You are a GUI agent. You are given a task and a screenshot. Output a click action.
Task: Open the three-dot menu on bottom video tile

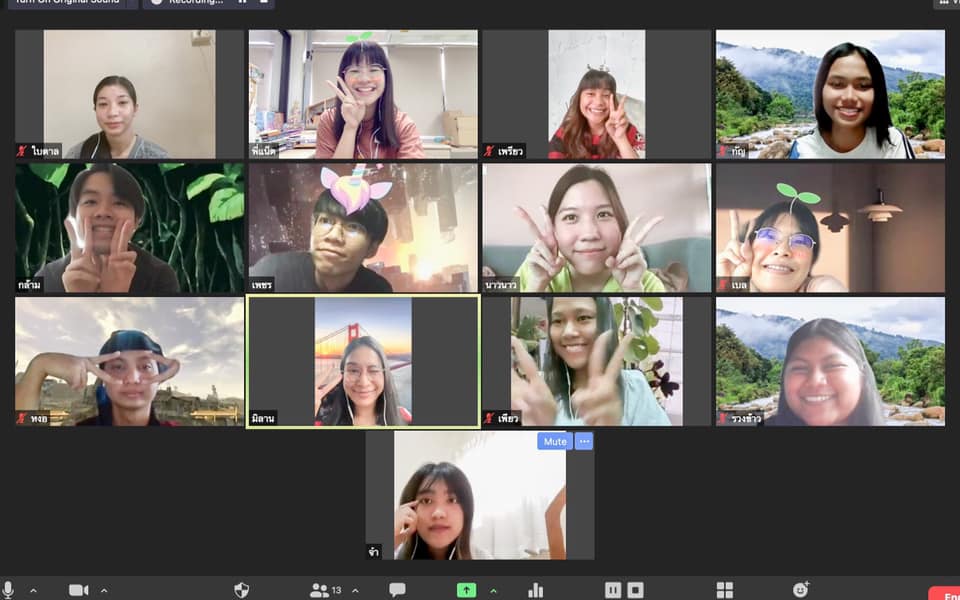[584, 441]
